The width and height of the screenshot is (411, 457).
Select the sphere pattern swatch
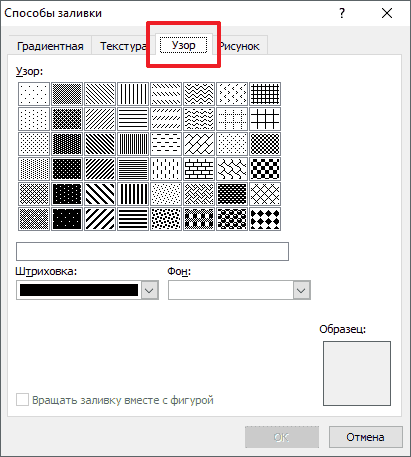pyautogui.click(x=232, y=219)
